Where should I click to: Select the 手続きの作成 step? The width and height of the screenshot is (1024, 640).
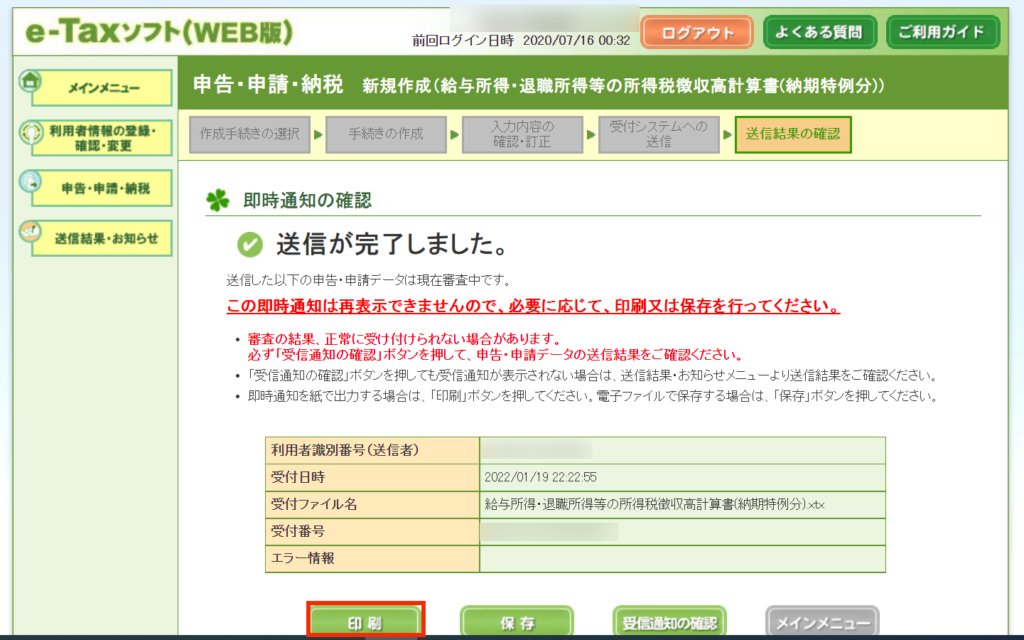[x=386, y=134]
